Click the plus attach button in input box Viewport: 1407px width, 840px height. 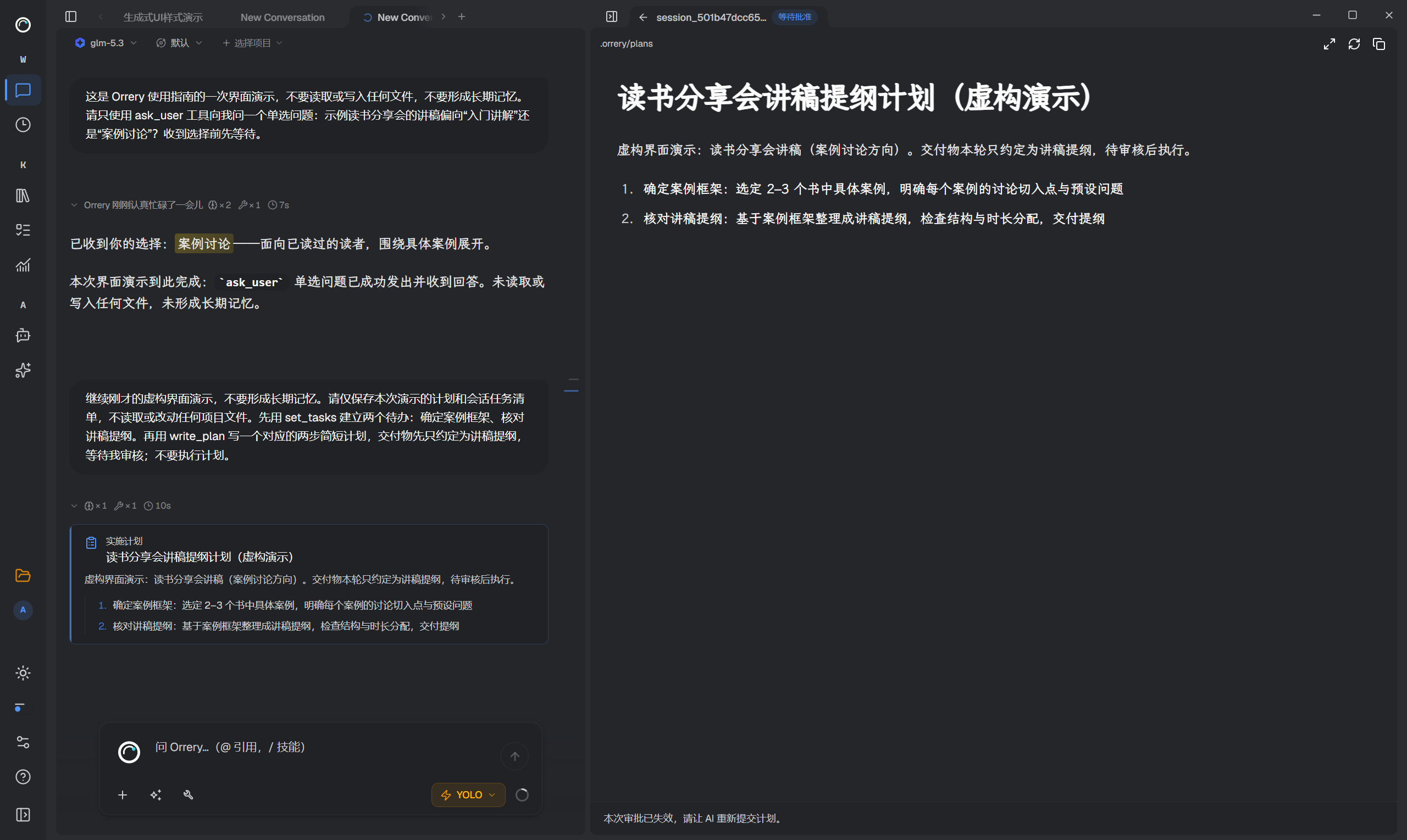point(123,795)
